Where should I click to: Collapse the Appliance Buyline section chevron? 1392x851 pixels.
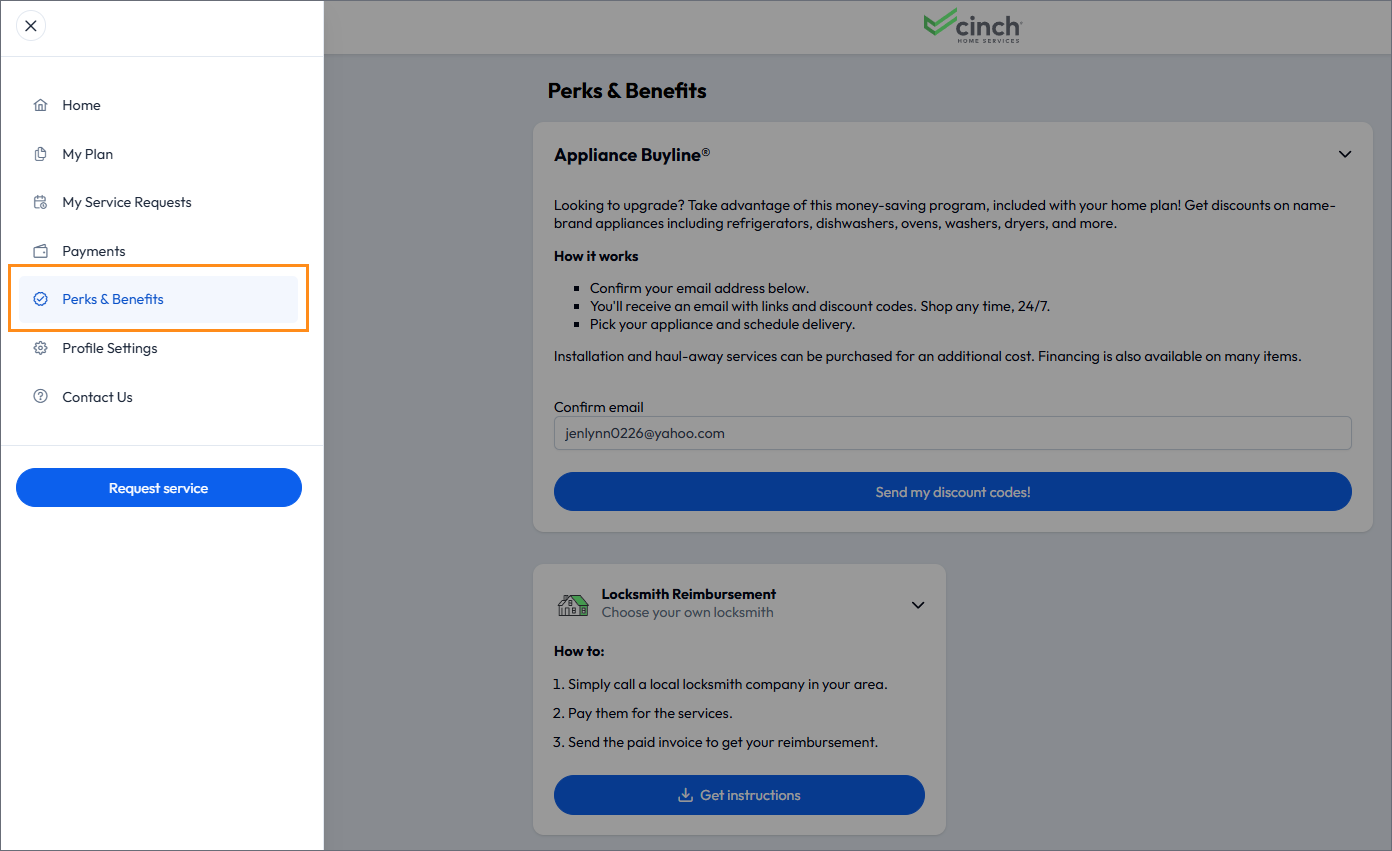point(1345,154)
